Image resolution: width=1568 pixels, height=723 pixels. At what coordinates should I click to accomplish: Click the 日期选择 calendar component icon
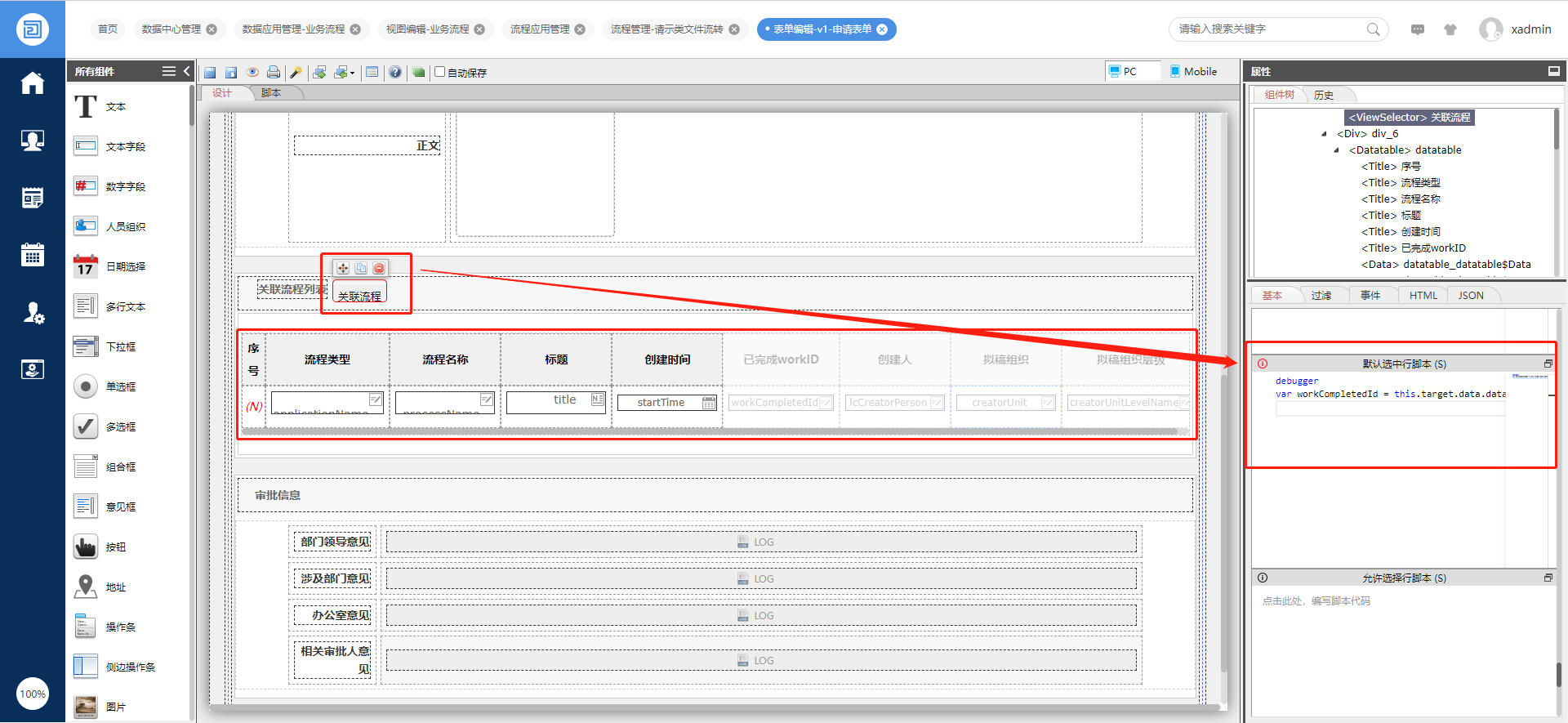coord(86,266)
